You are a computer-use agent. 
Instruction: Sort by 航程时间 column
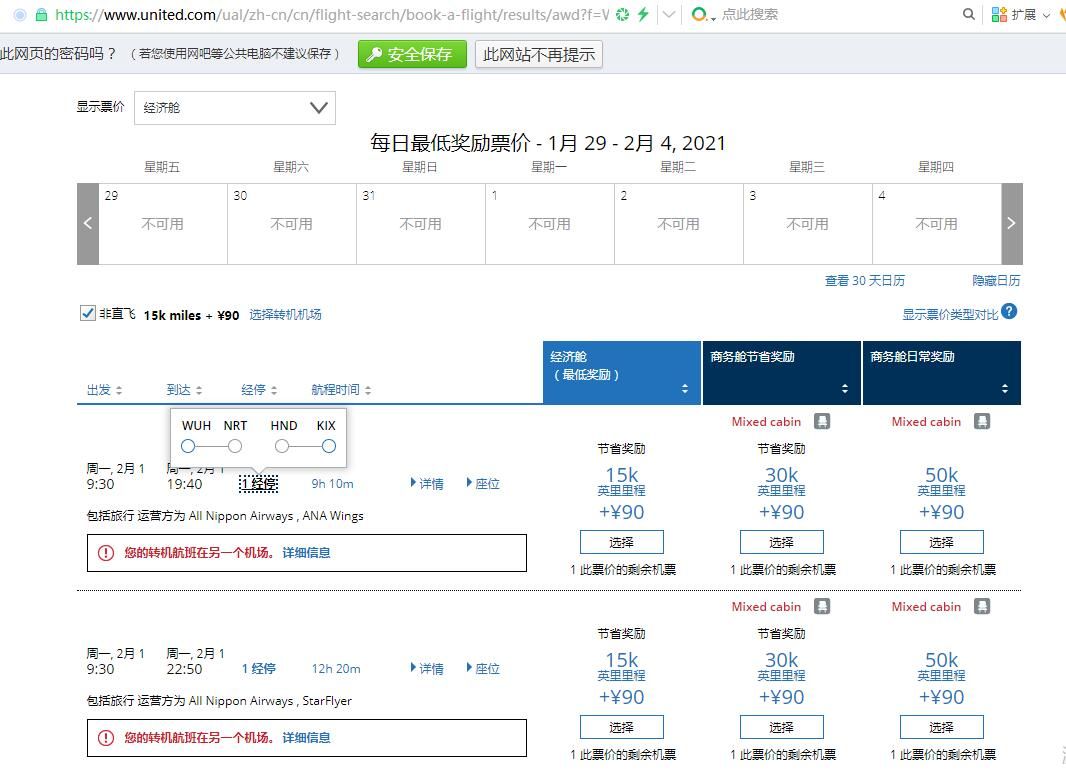(341, 389)
